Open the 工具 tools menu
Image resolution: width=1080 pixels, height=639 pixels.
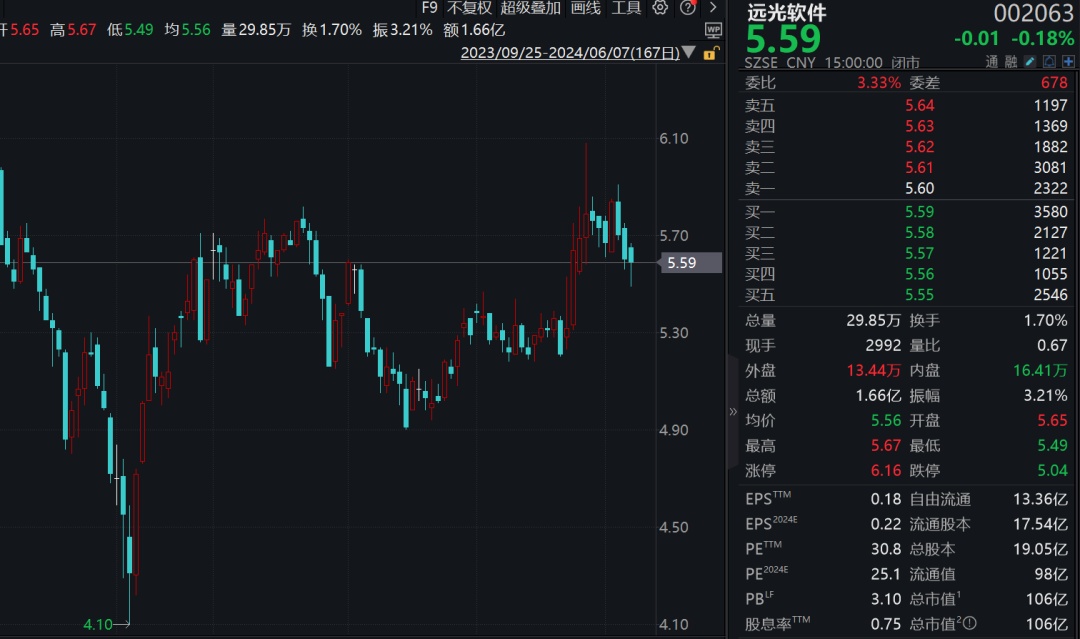626,8
